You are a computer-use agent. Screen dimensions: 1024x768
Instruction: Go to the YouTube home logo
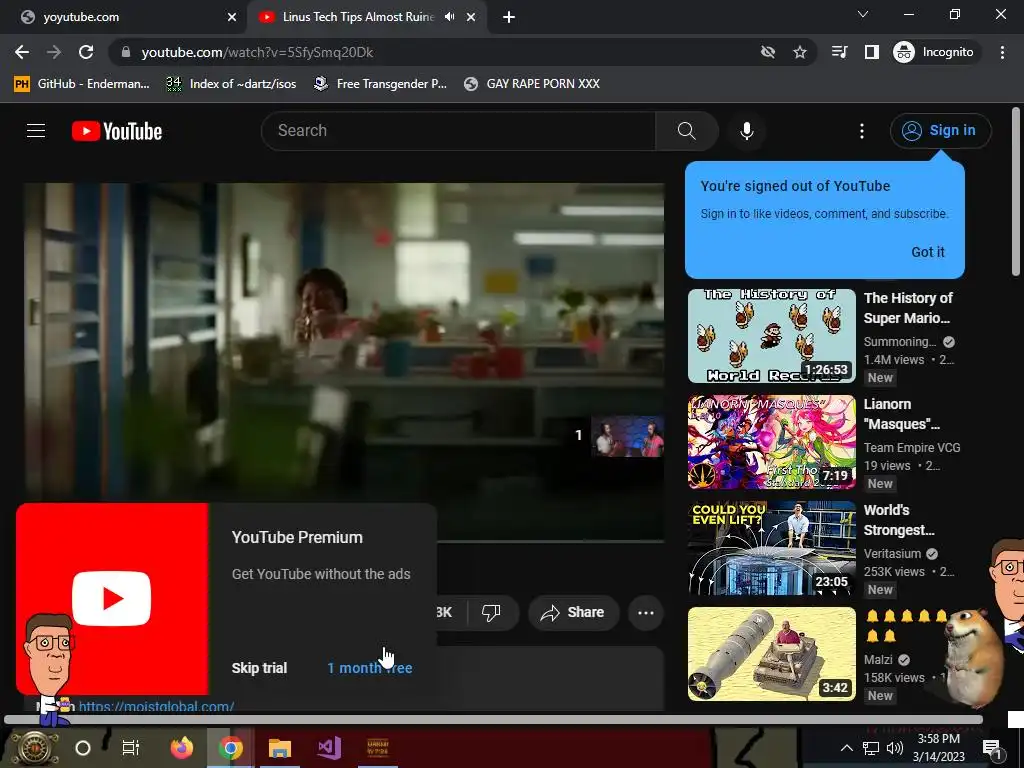tap(117, 131)
